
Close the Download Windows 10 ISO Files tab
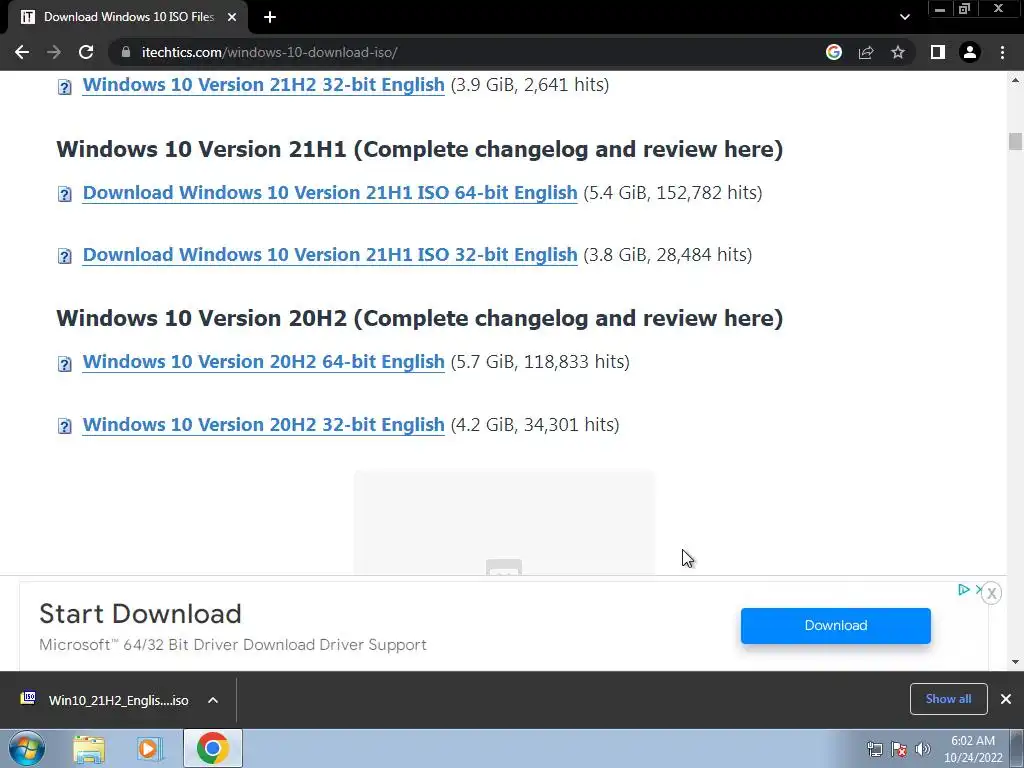click(x=232, y=17)
